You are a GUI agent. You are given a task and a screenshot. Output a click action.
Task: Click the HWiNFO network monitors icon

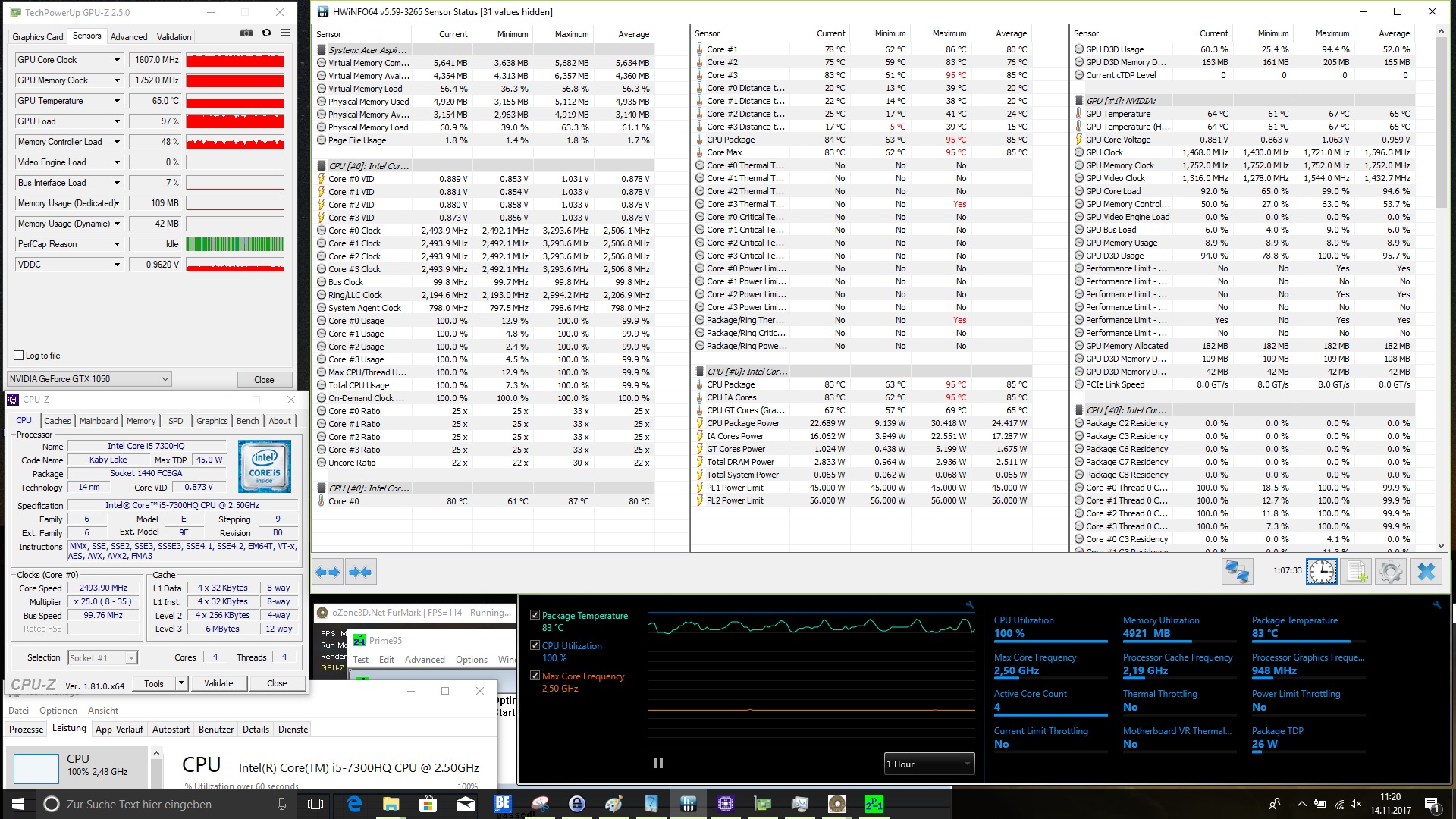1237,572
